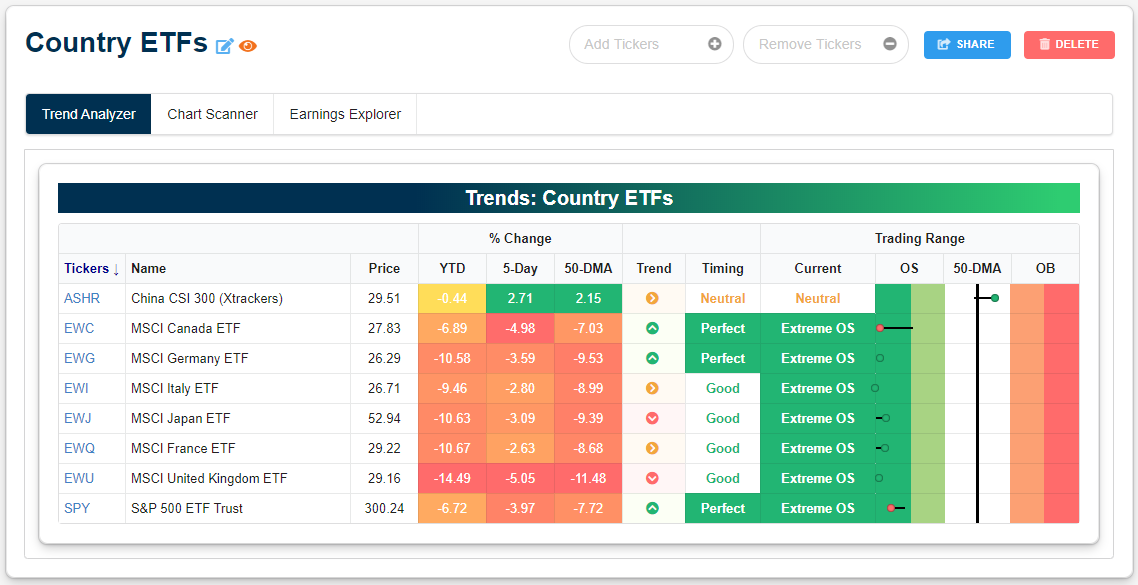Click the MSCI United Kingdom ETF name
The height and width of the screenshot is (585, 1138).
click(209, 478)
